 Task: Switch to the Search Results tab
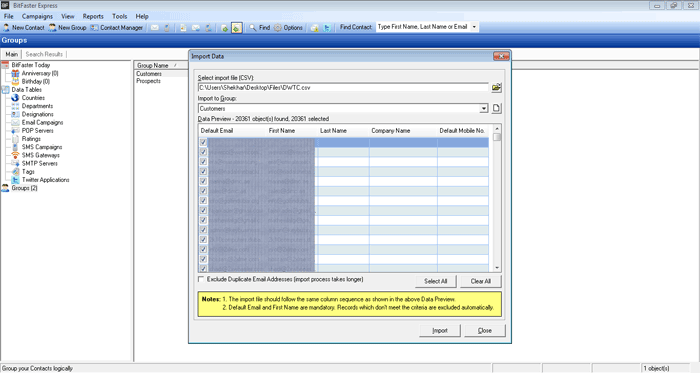pyautogui.click(x=44, y=54)
